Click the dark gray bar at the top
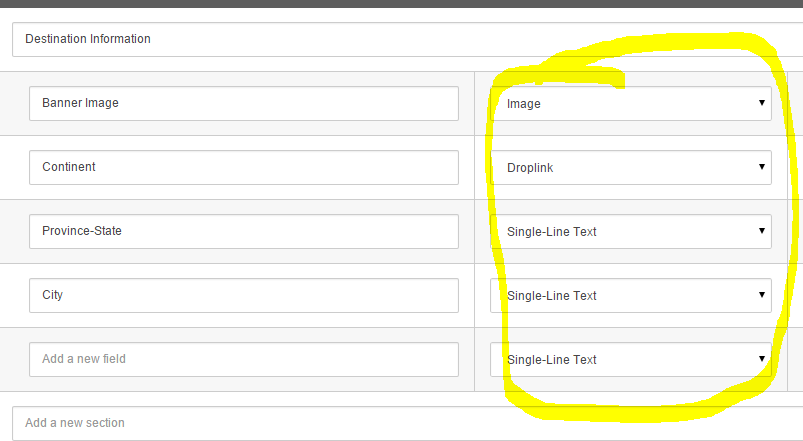This screenshot has width=803, height=441. point(400,3)
